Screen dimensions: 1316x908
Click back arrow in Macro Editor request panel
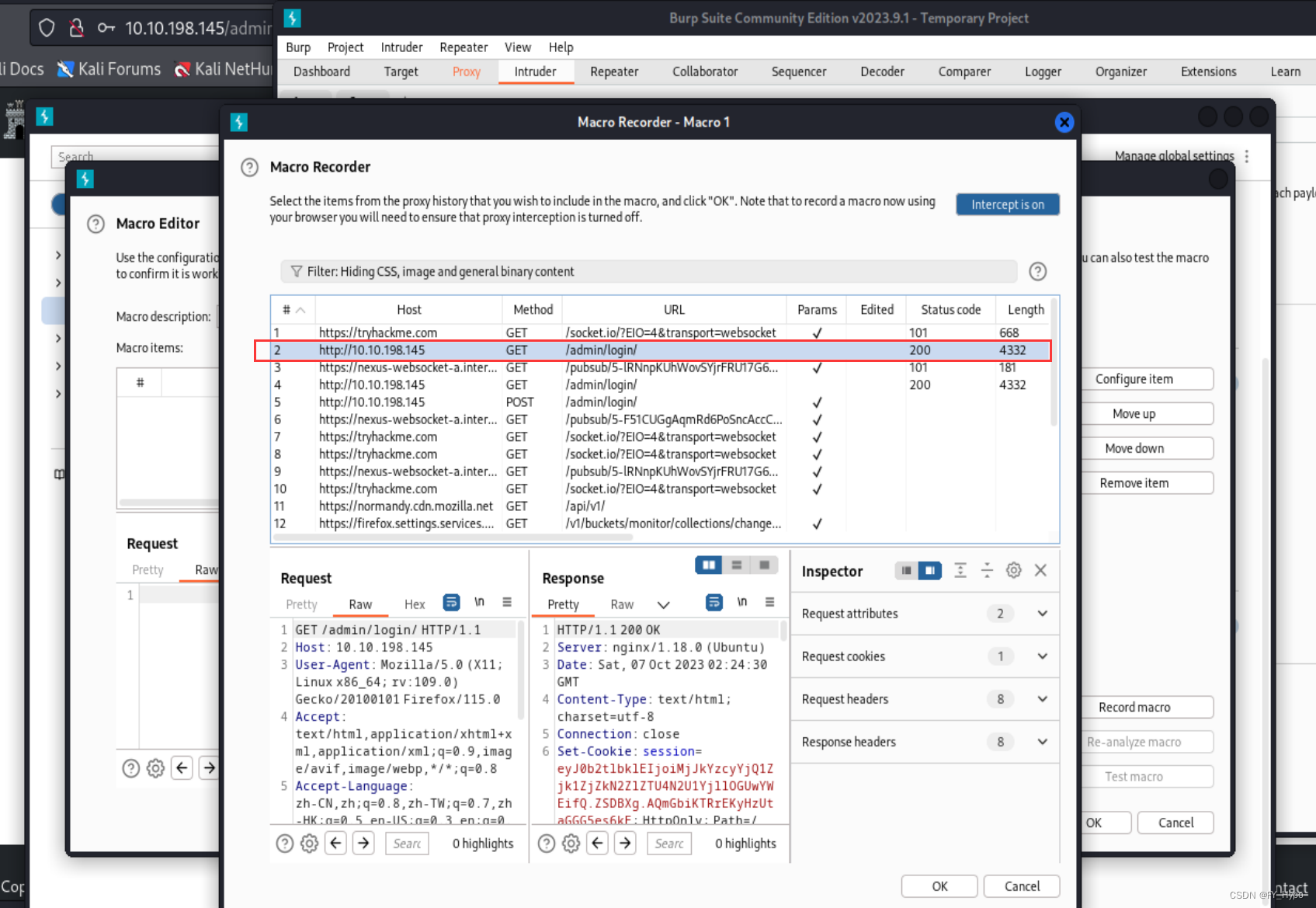point(182,768)
